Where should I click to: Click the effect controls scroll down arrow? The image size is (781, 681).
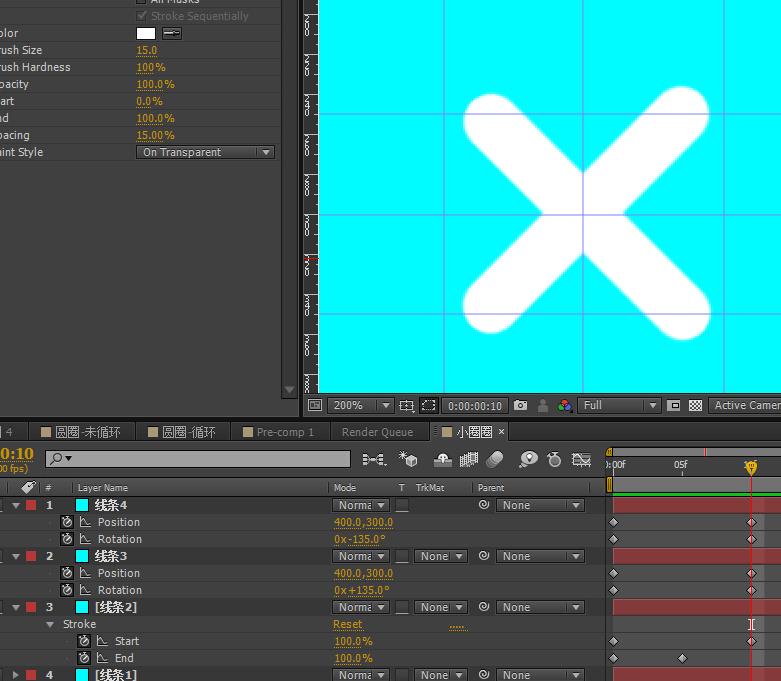pos(289,390)
